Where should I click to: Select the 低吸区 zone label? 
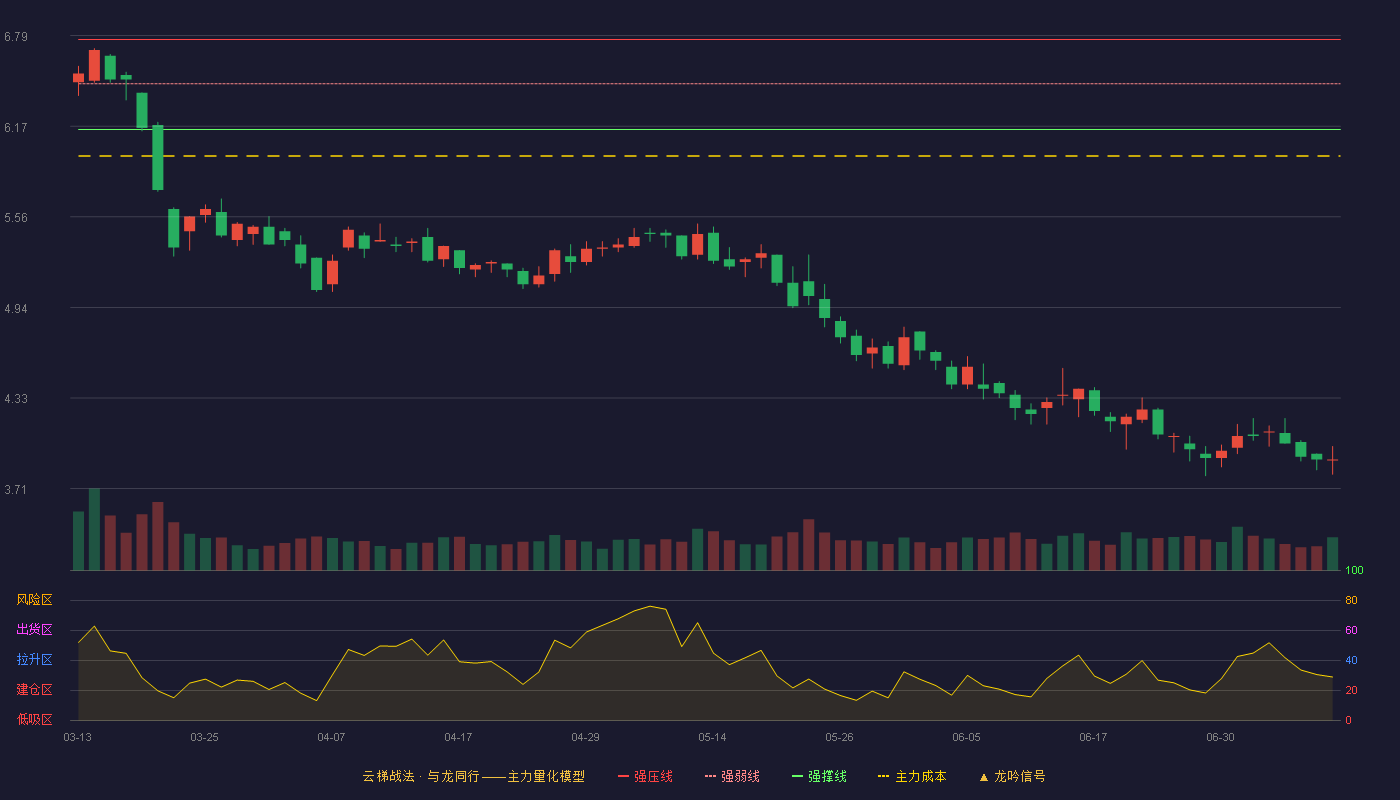pos(34,719)
